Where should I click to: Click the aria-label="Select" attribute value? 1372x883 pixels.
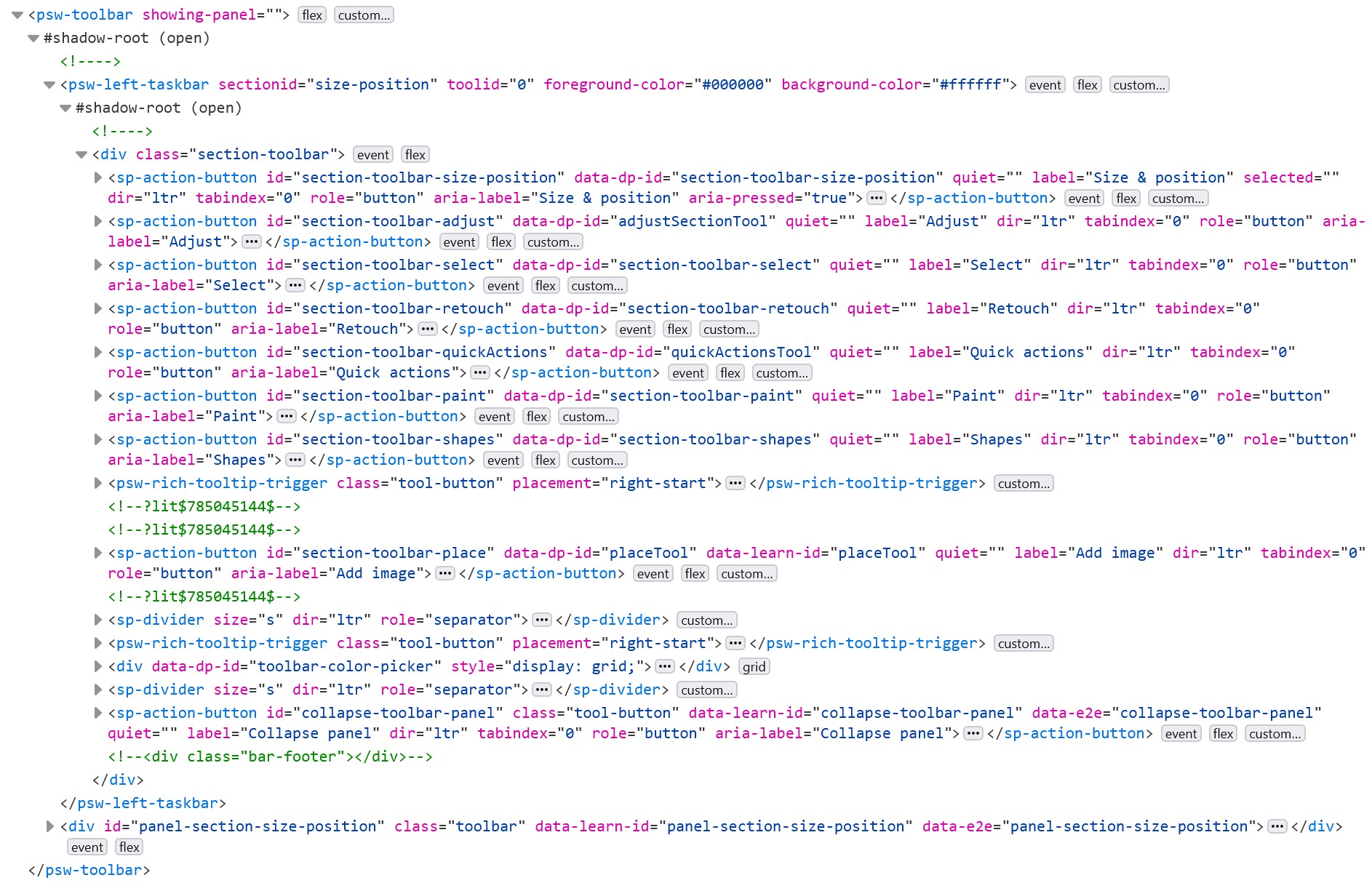coord(240,285)
